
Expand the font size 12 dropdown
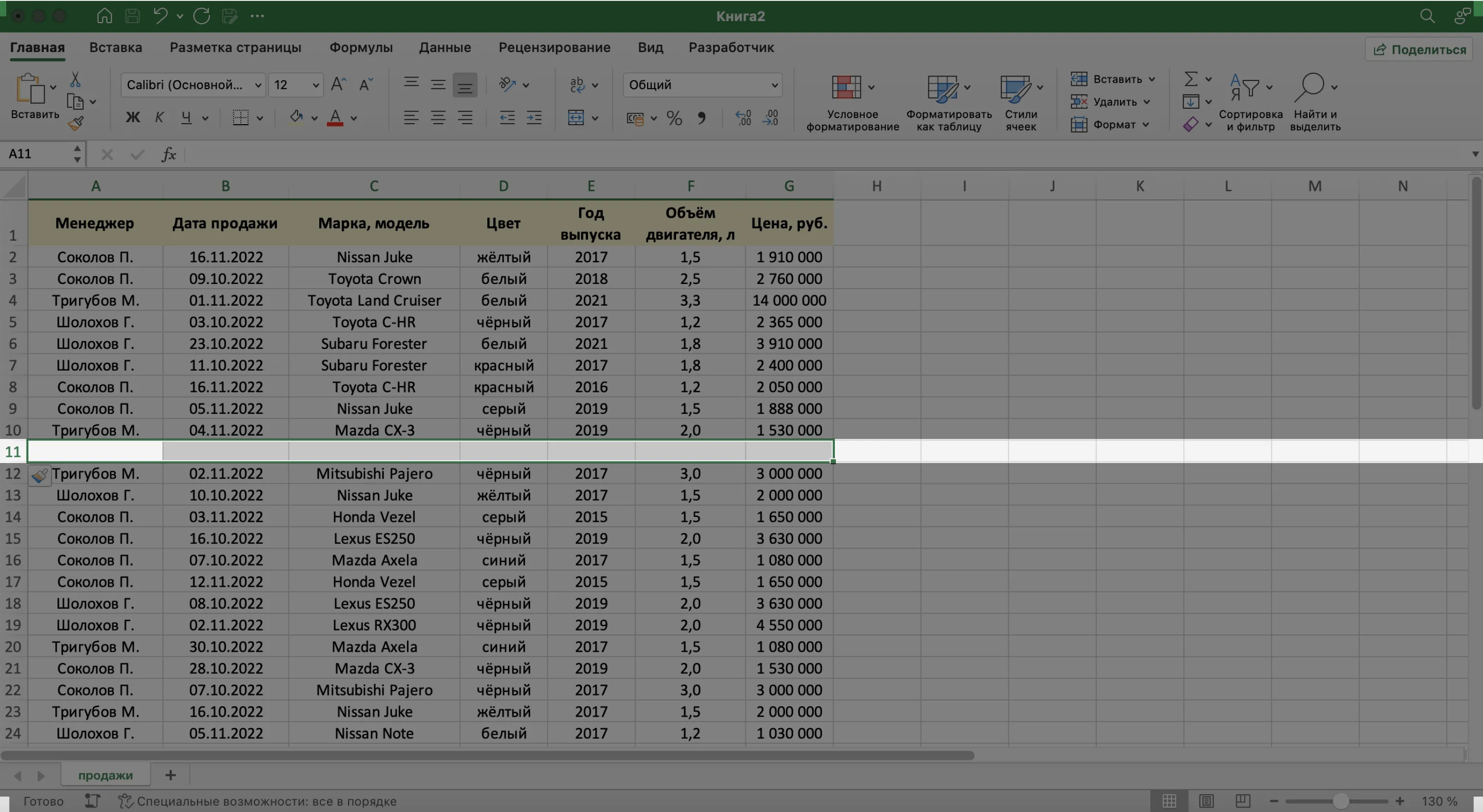[315, 85]
